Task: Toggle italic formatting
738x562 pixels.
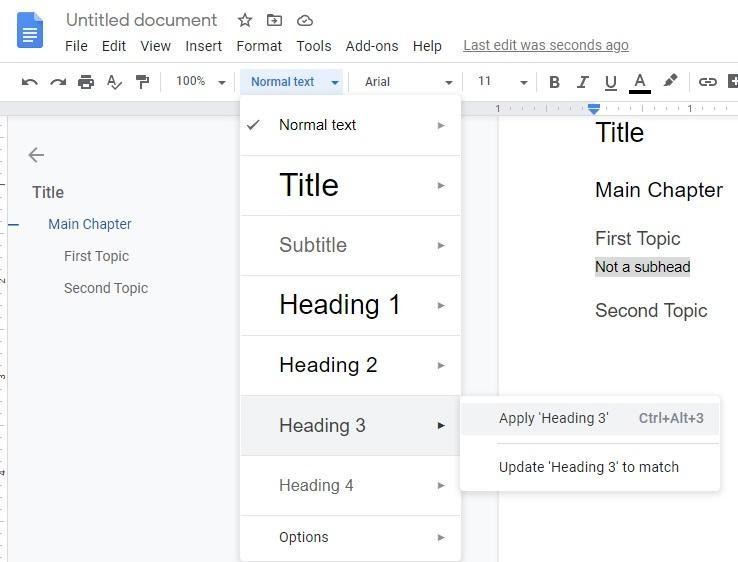Action: tap(582, 82)
